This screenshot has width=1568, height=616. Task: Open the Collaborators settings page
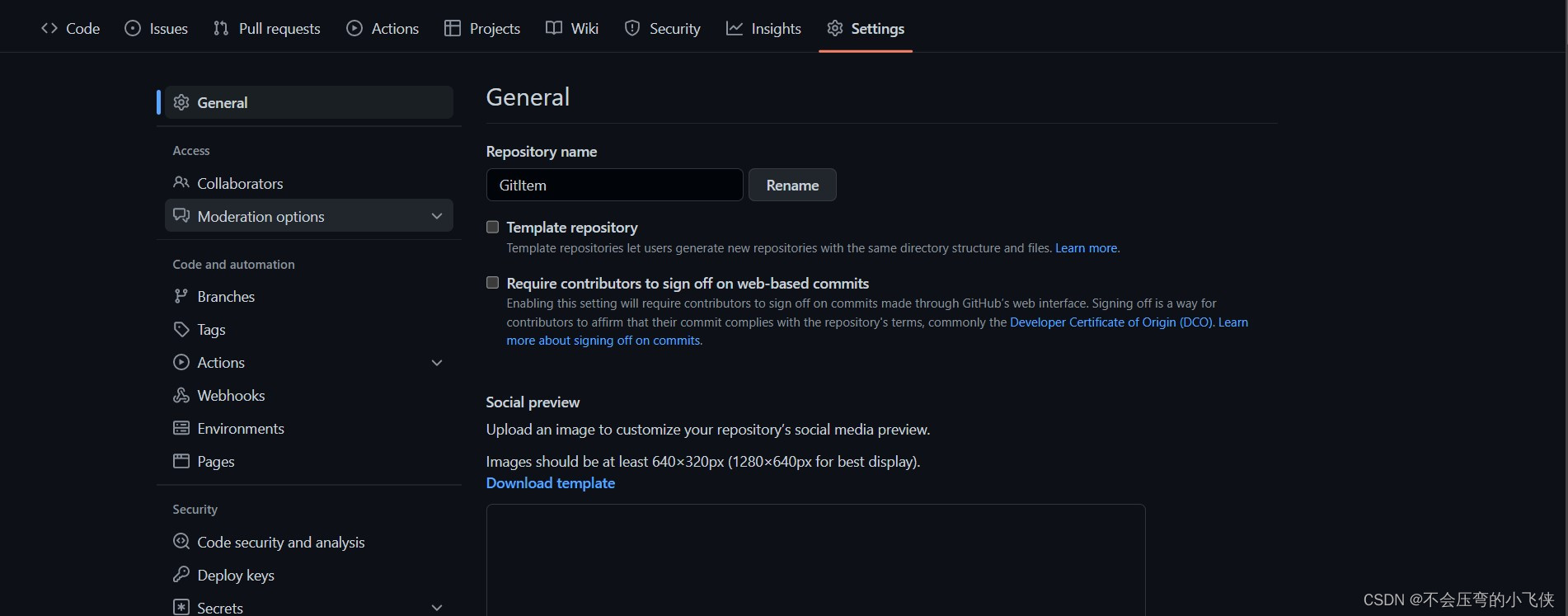(x=309, y=183)
